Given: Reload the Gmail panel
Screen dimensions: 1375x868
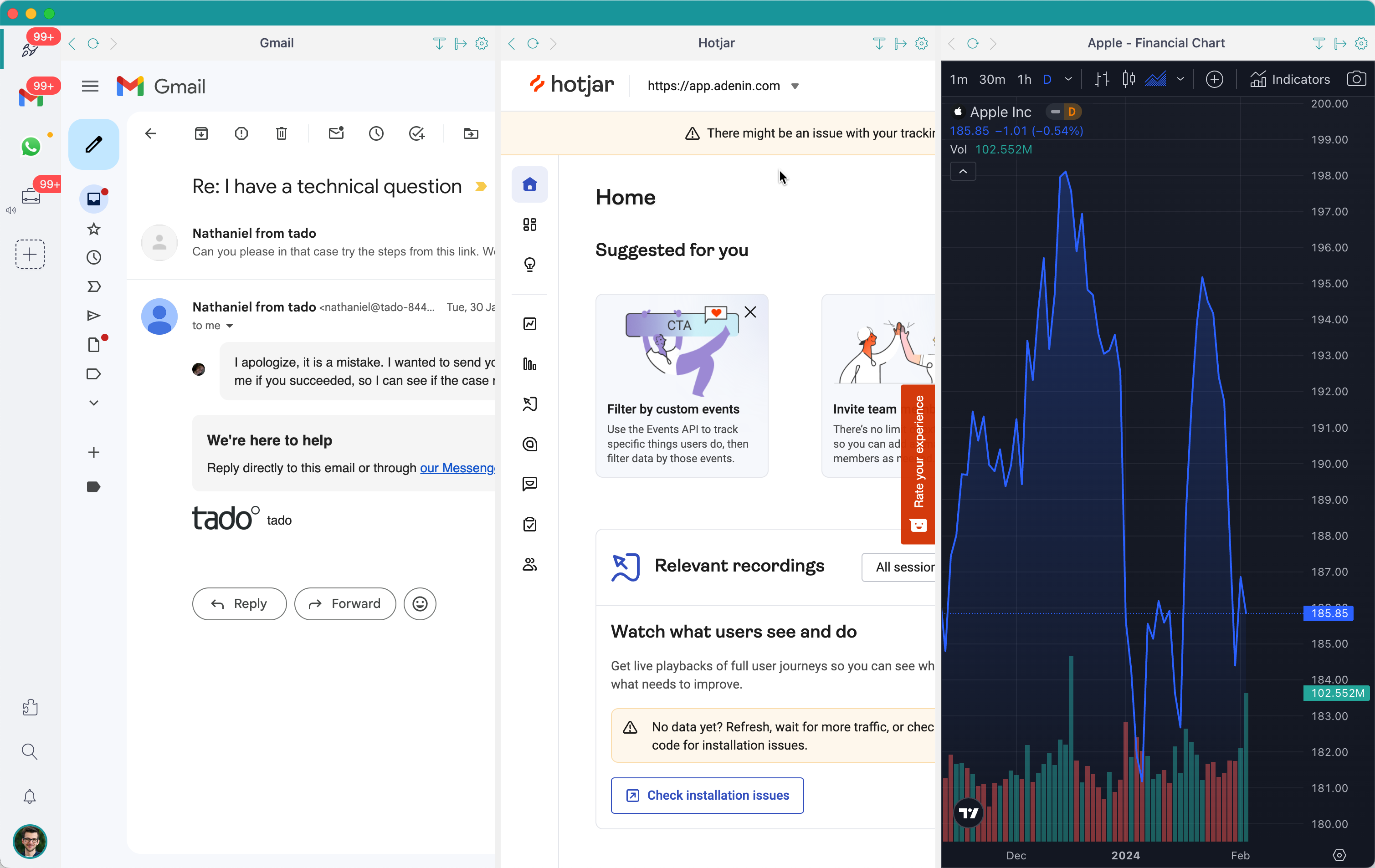Looking at the screenshot, I should click(93, 43).
